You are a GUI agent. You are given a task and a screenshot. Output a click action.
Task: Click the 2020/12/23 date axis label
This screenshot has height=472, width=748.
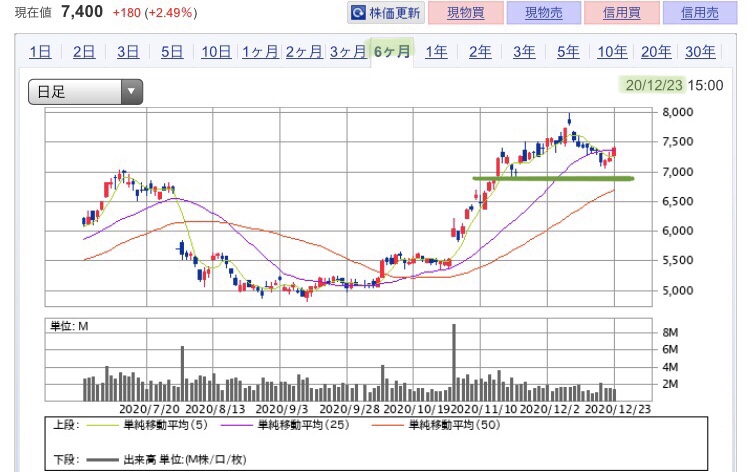tap(618, 409)
